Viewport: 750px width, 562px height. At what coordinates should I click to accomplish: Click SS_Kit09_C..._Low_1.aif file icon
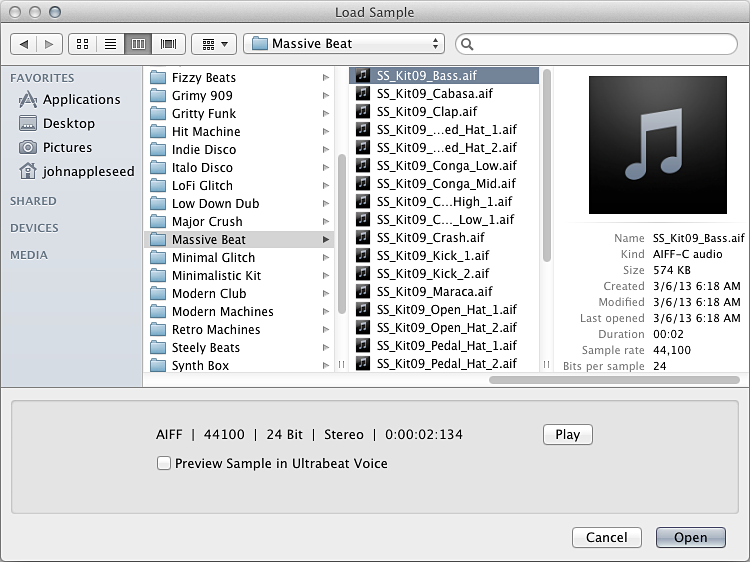point(363,220)
